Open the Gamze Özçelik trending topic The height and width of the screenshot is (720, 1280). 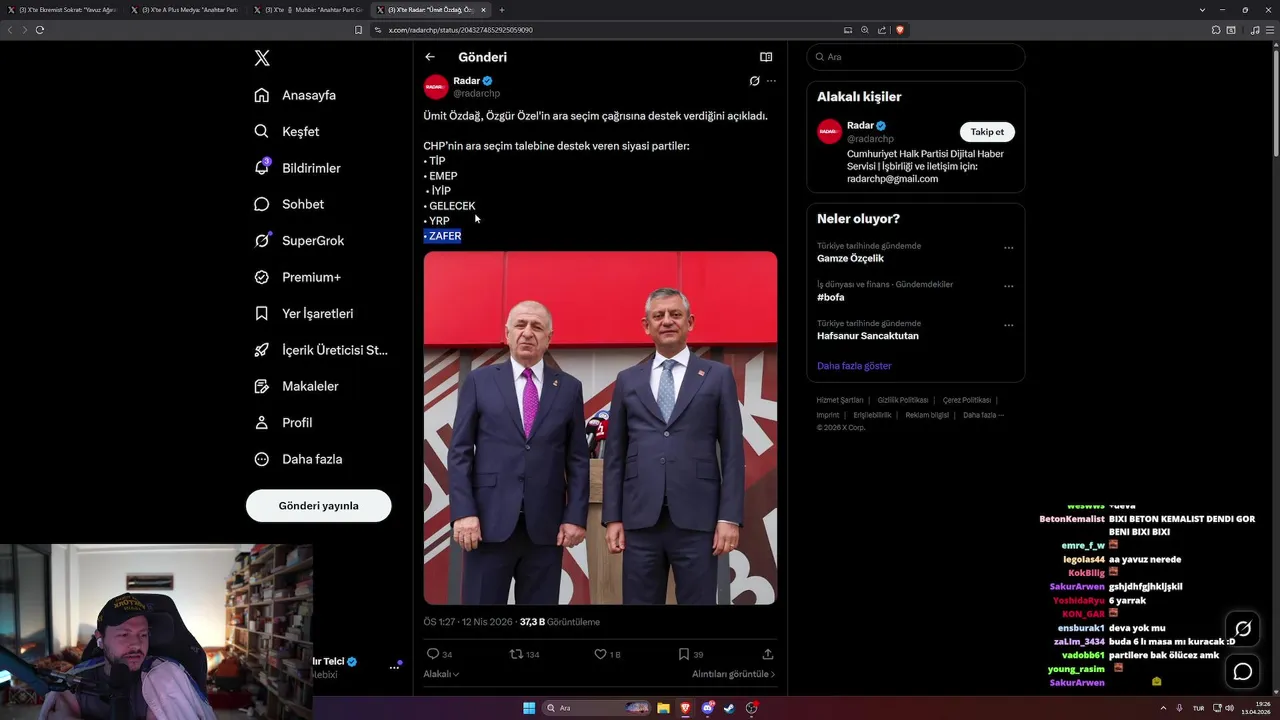850,258
